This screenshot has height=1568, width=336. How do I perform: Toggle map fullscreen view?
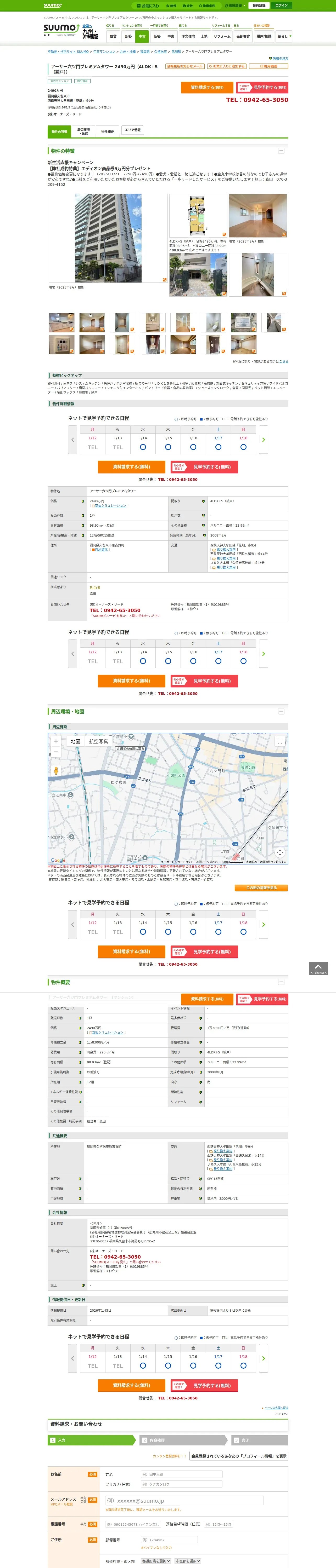(x=280, y=741)
